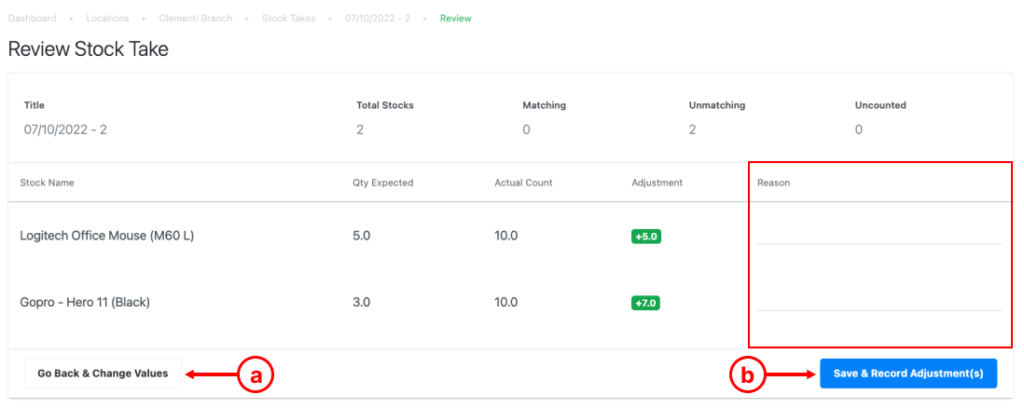The height and width of the screenshot is (408, 1024).
Task: Click the green +7.0 adjustment badge
Action: coord(646,303)
